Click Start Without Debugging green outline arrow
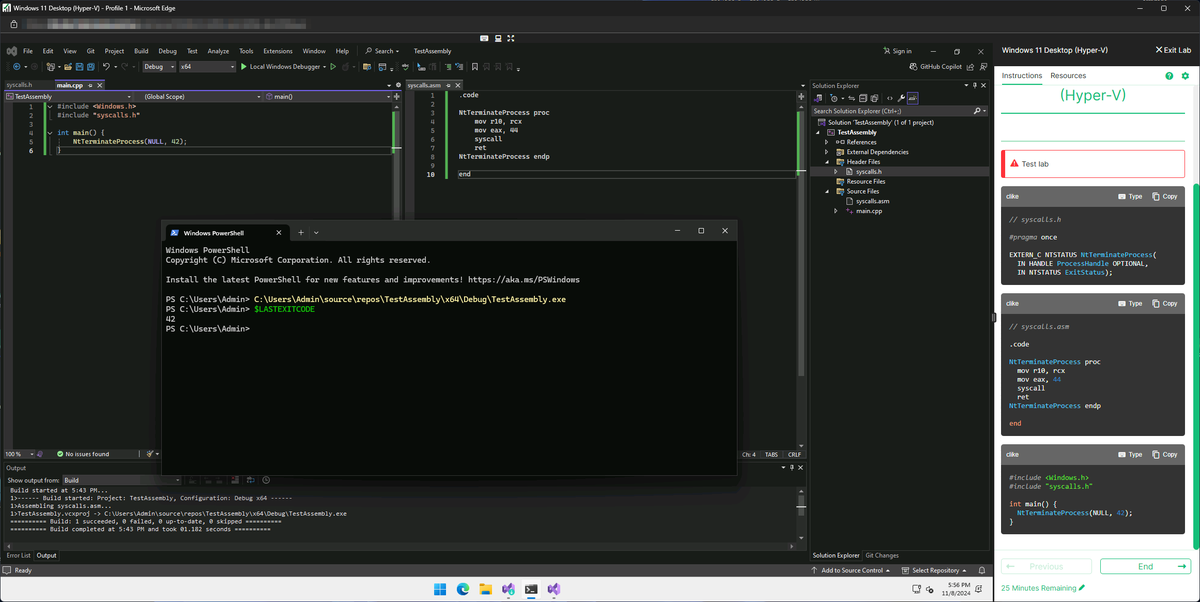Viewport: 1200px width, 602px height. (x=334, y=67)
